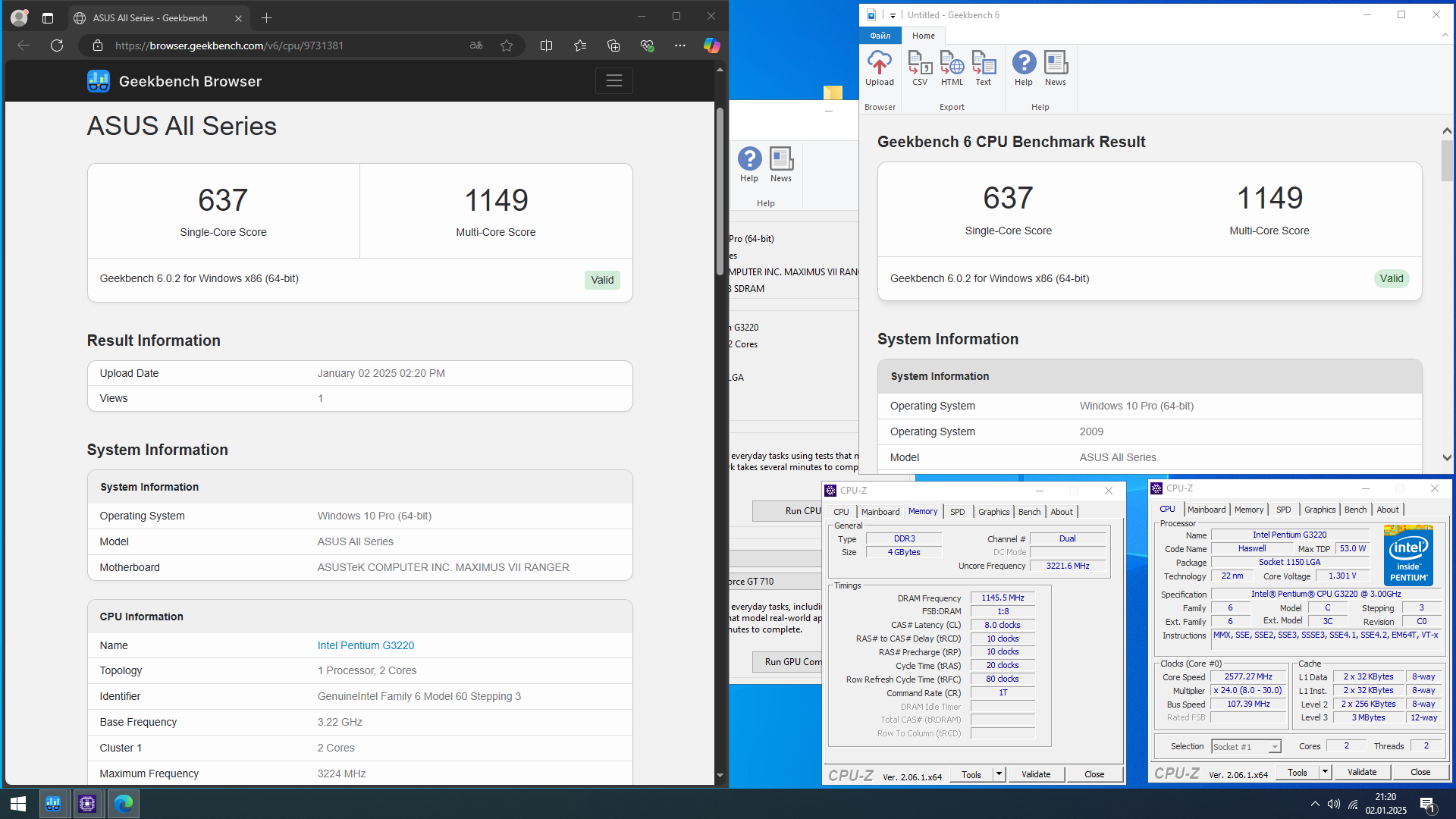Click down arrow of Geekbench result scrollbar
Viewport: 1456px width, 819px height.
(1447, 458)
